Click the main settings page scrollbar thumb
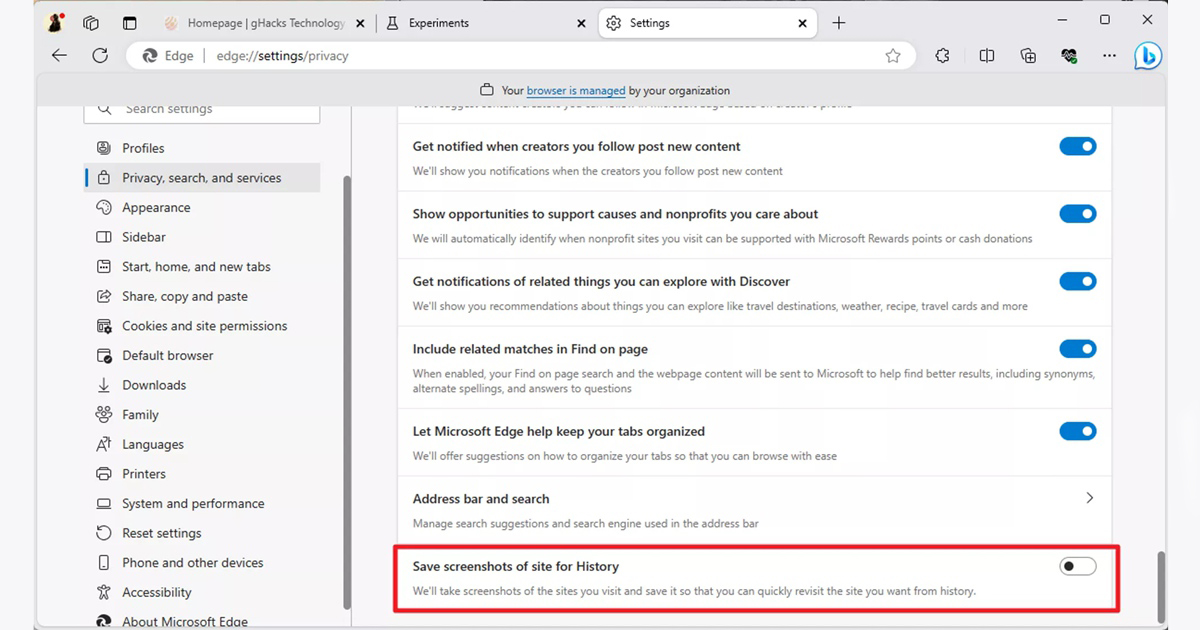The height and width of the screenshot is (630, 1200). (x=1161, y=585)
